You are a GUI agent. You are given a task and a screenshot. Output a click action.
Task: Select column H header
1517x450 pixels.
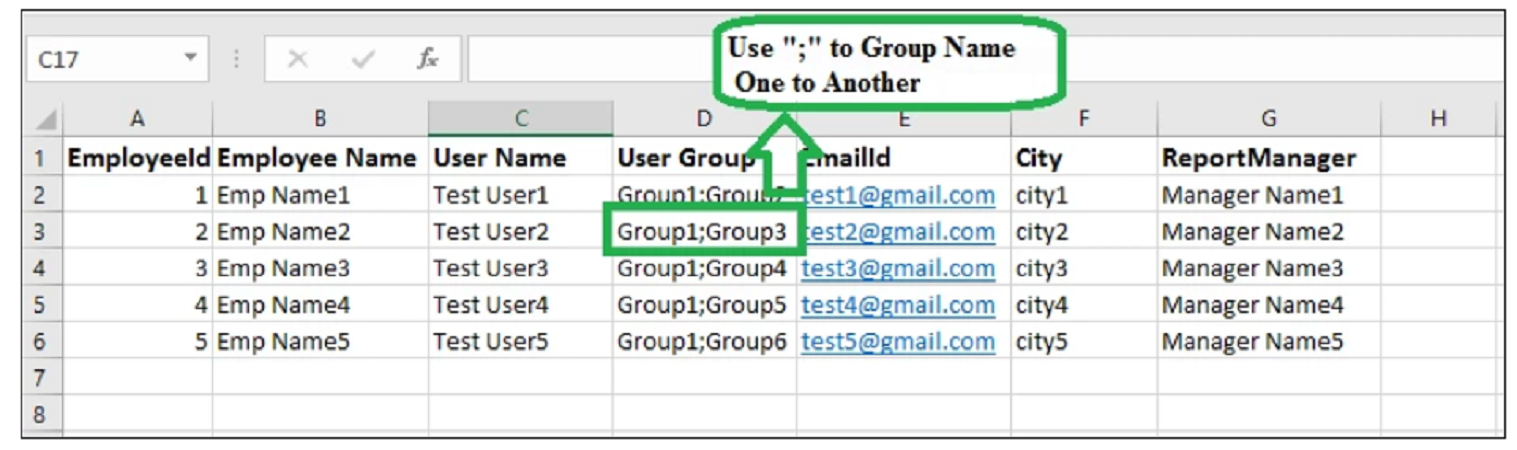[1439, 120]
